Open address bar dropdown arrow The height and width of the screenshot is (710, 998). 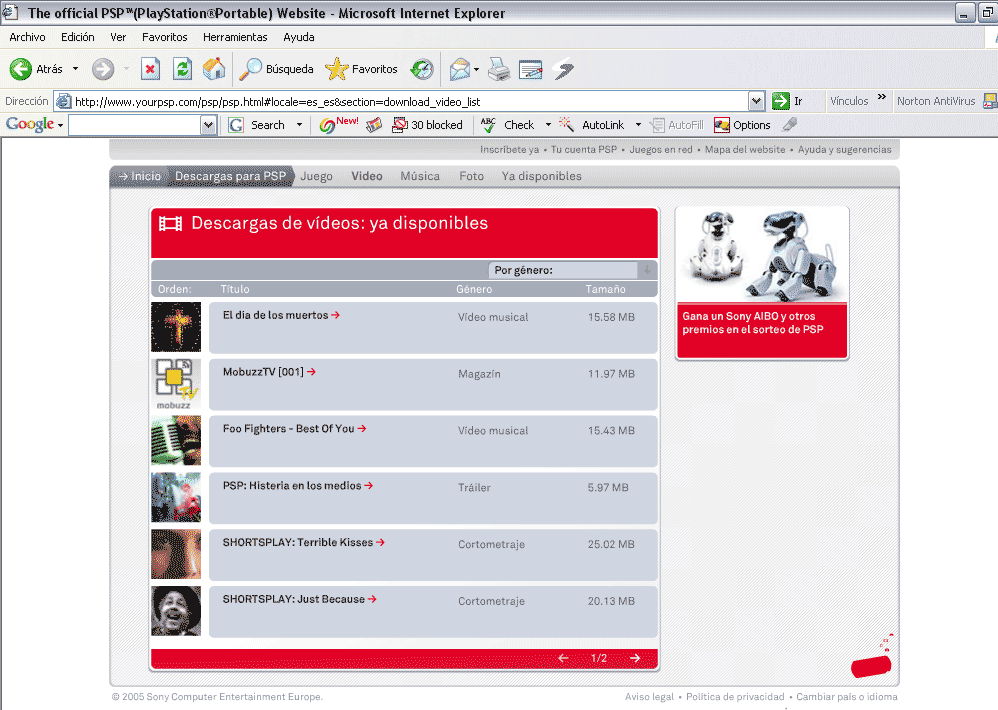pyautogui.click(x=756, y=101)
